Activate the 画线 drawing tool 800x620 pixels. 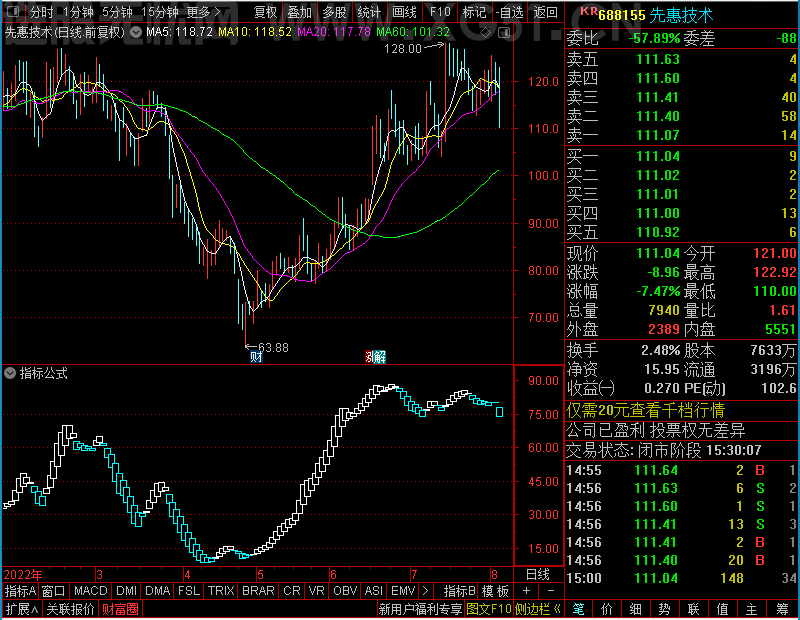[404, 12]
